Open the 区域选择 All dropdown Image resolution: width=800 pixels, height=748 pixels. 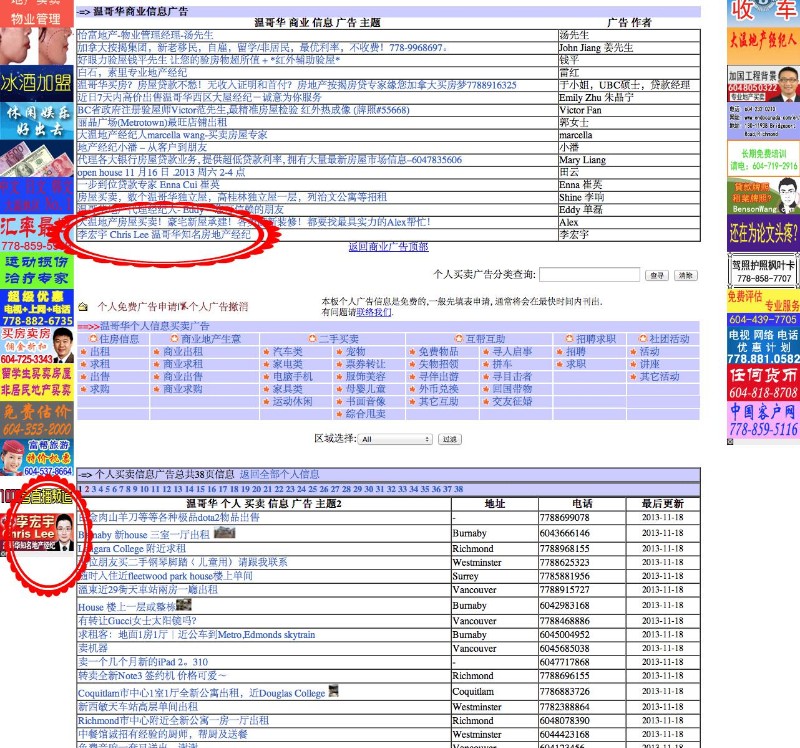[395, 439]
